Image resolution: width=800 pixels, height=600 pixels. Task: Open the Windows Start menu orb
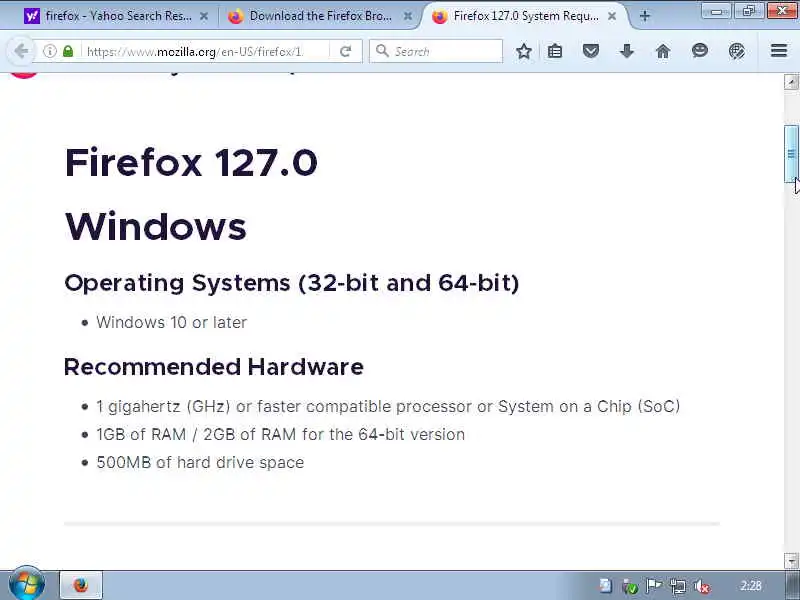[x=27, y=585]
